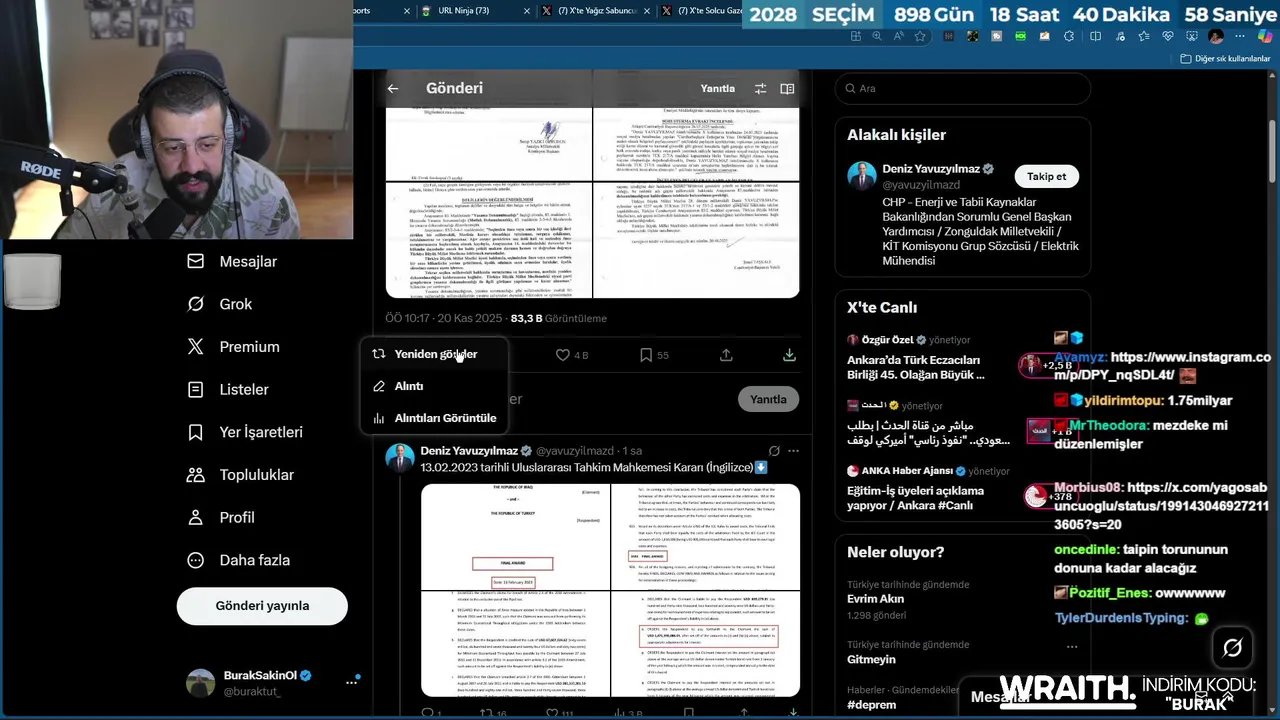1280x720 pixels.
Task: Open browser extensions puzzle icon
Action: 1069,36
